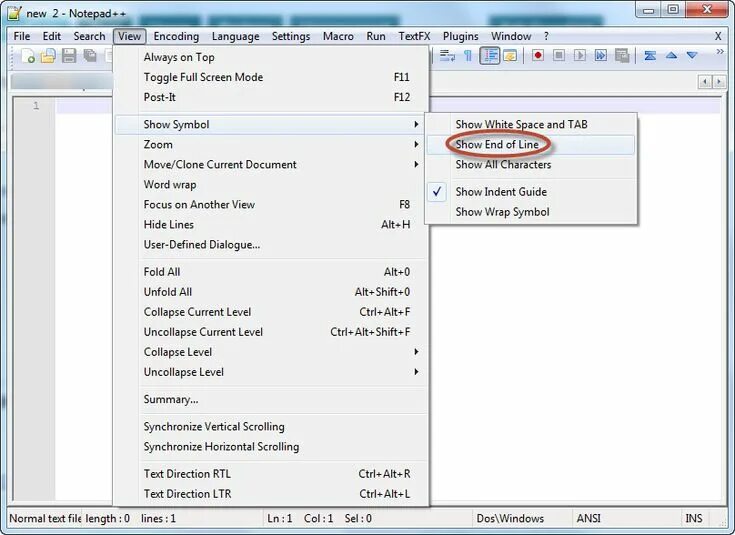735x535 pixels.
Task: Open the File menu
Action: coord(22,36)
